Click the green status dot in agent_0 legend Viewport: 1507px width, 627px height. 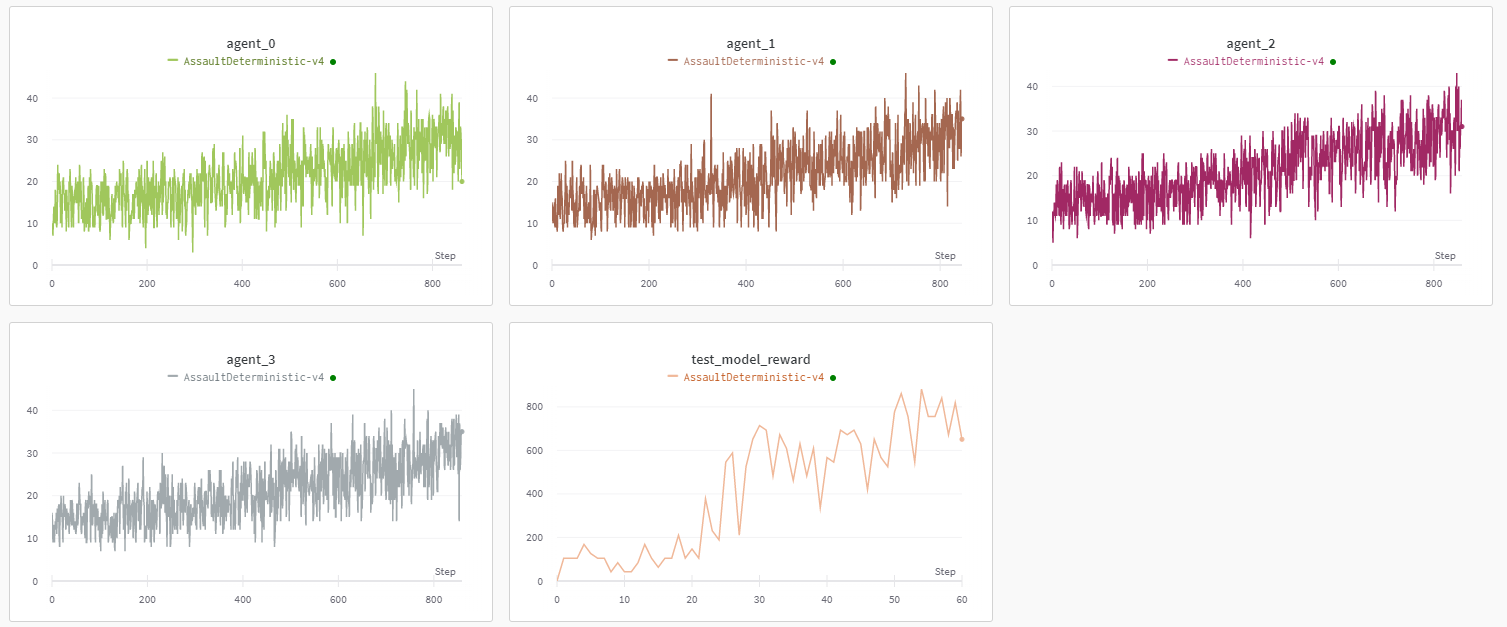coord(333,62)
